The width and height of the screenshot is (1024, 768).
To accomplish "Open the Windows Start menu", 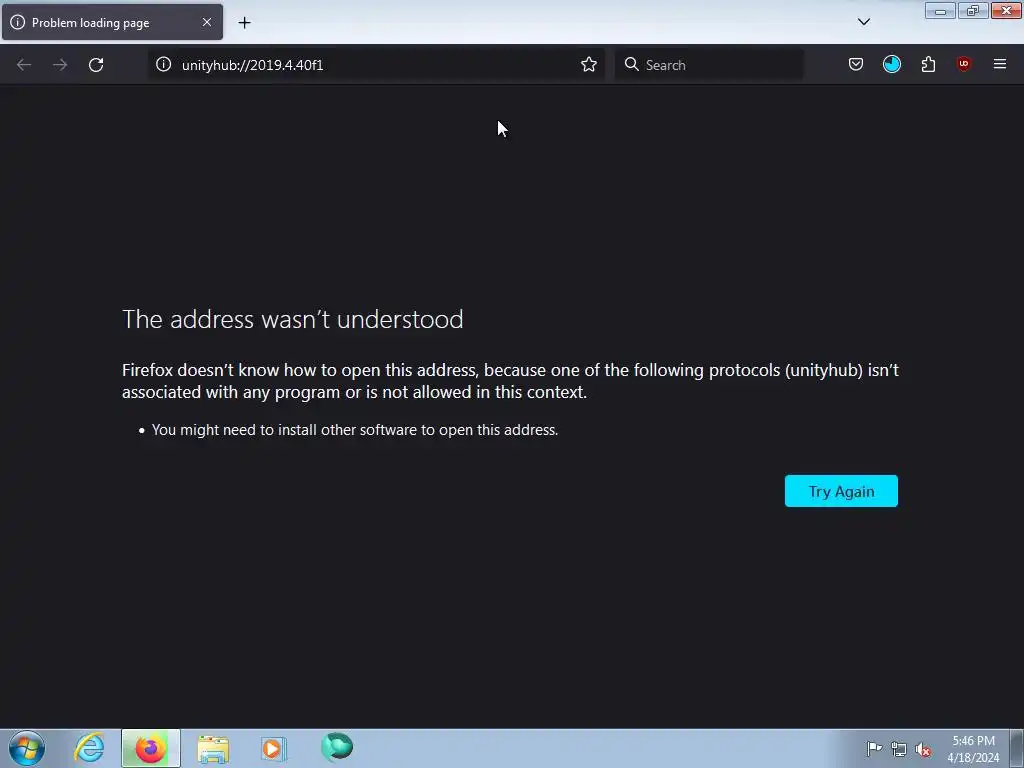I will click(x=27, y=748).
